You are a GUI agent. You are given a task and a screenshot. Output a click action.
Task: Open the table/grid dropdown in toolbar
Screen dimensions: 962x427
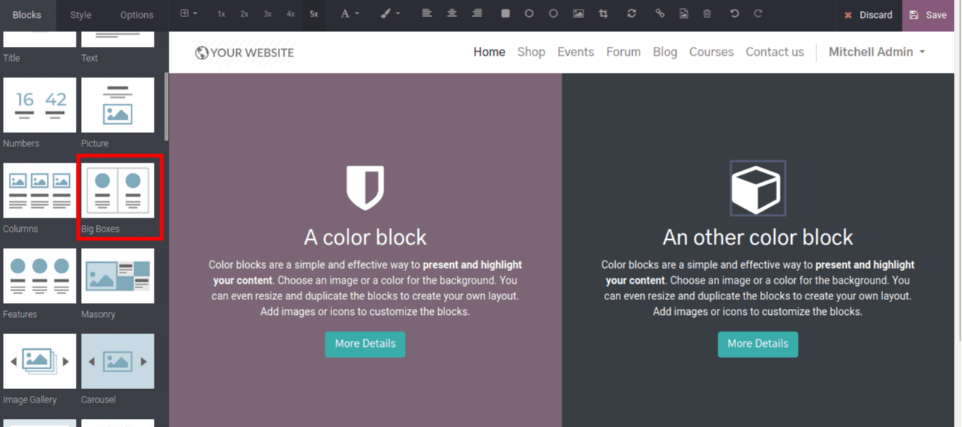click(188, 13)
